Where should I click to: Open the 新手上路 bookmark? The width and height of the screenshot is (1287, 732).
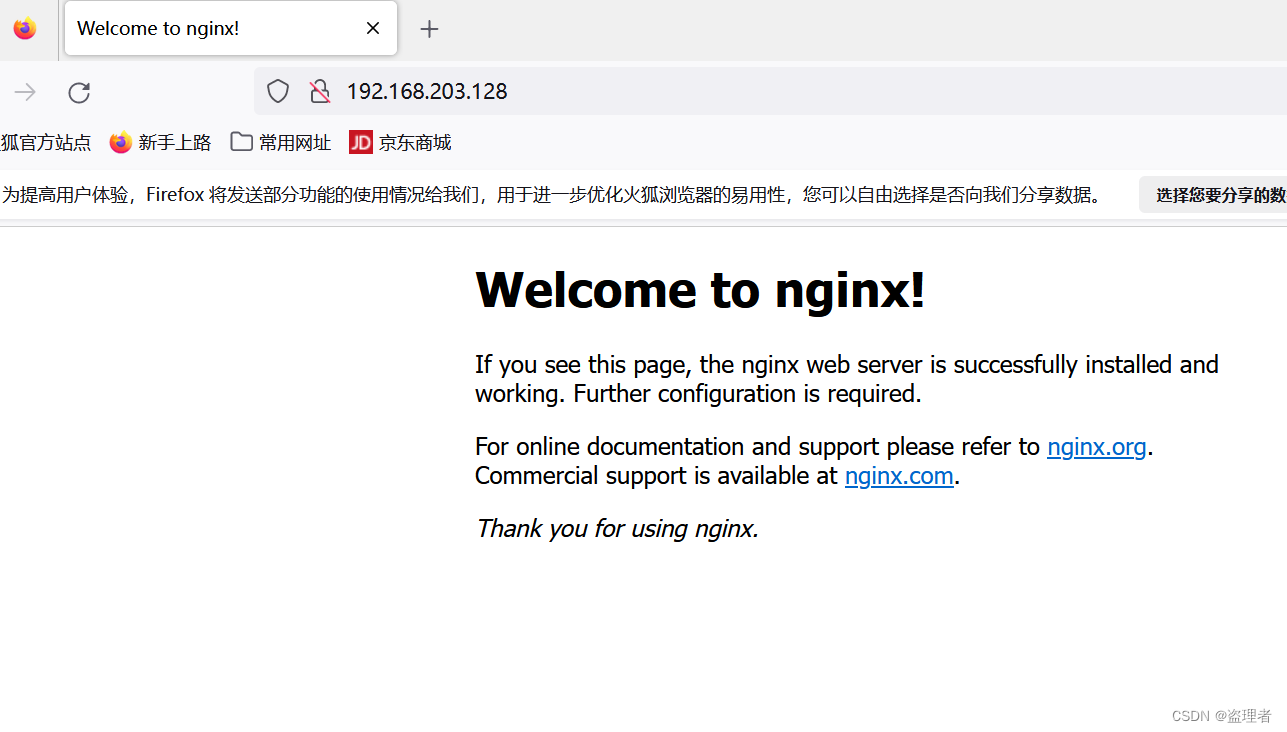[x=161, y=143]
